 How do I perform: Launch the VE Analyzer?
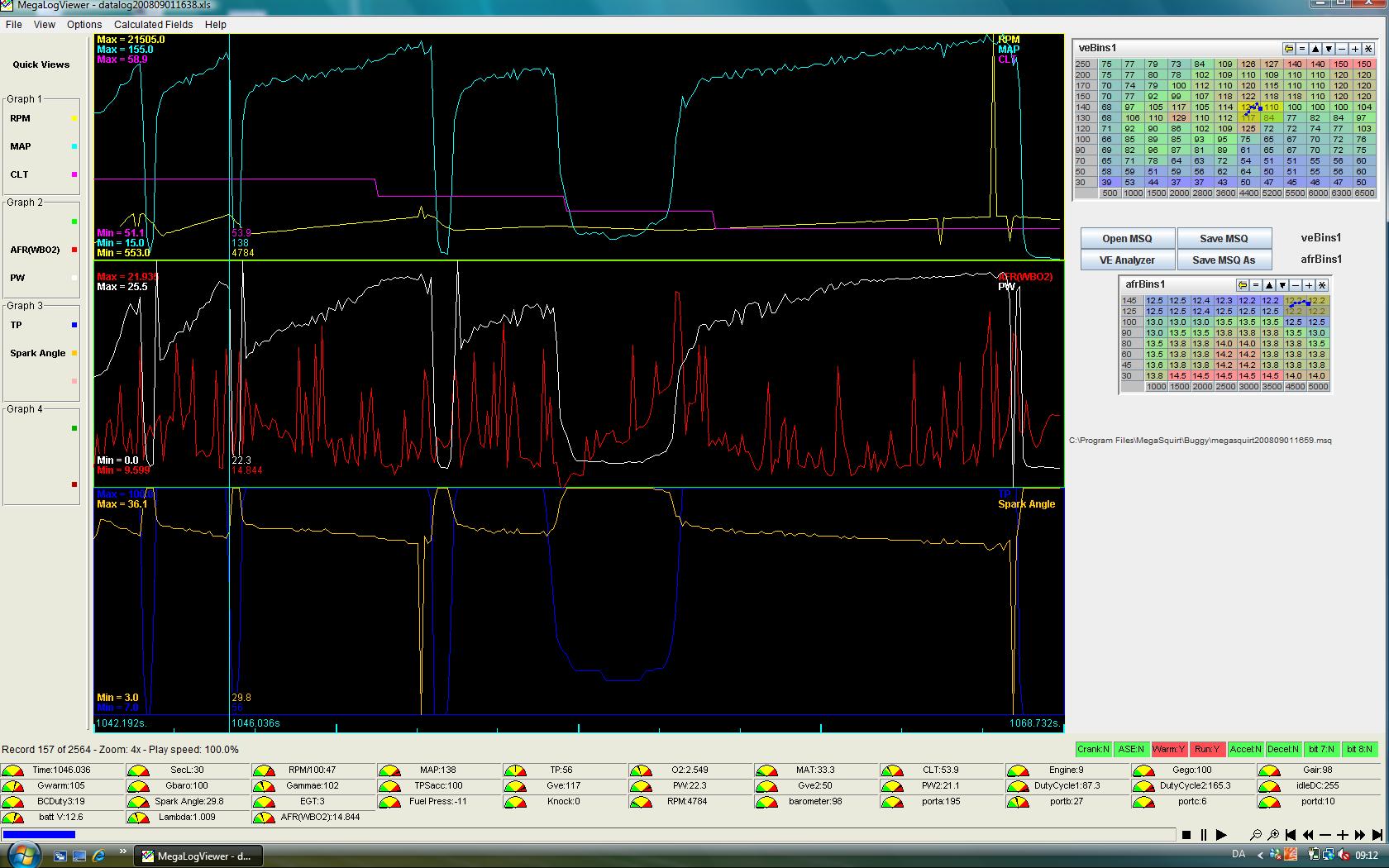tap(1127, 260)
